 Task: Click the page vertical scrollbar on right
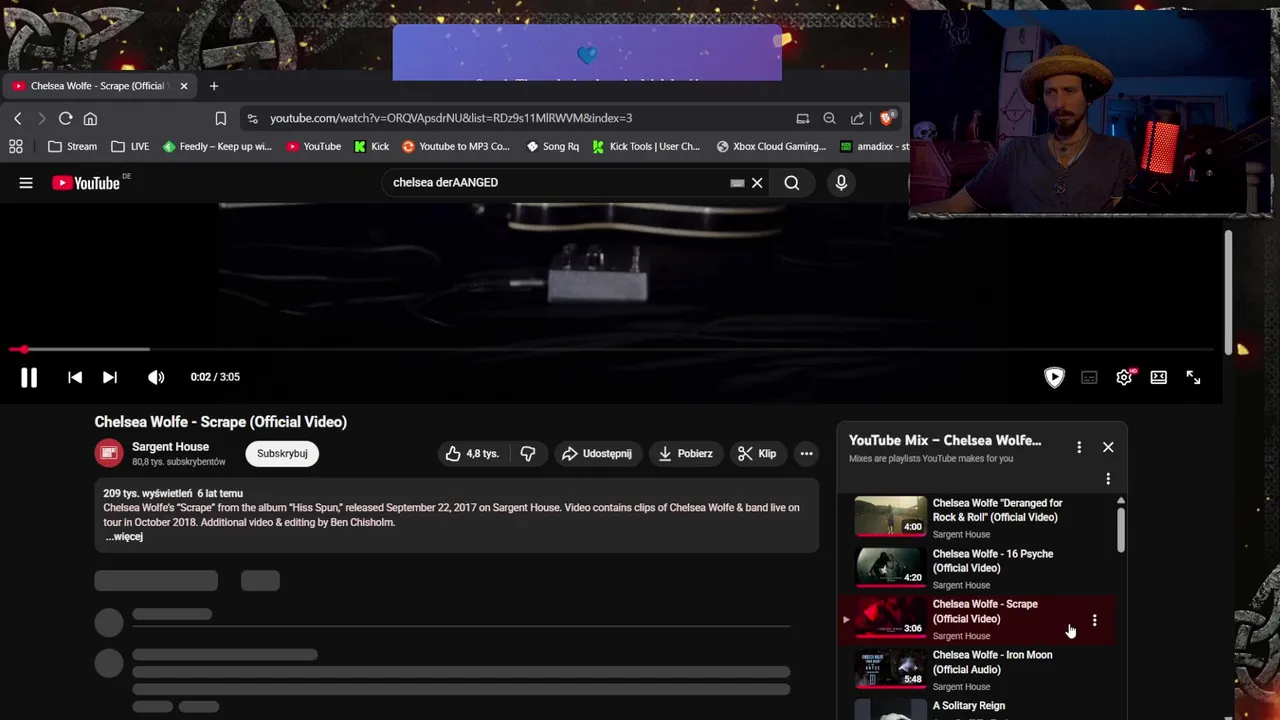tap(1227, 291)
